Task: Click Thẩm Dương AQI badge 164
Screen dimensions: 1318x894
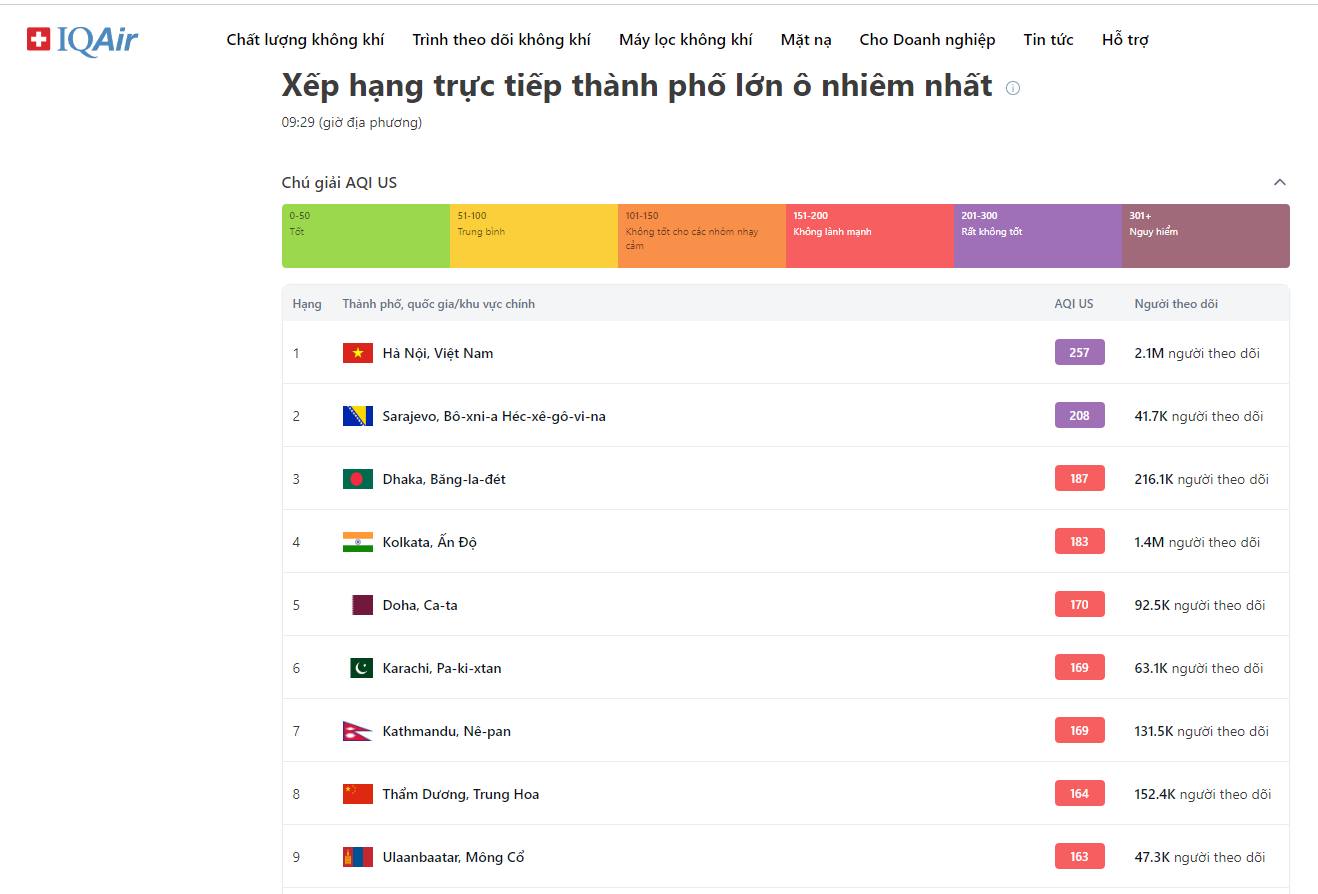Action: (x=1080, y=793)
